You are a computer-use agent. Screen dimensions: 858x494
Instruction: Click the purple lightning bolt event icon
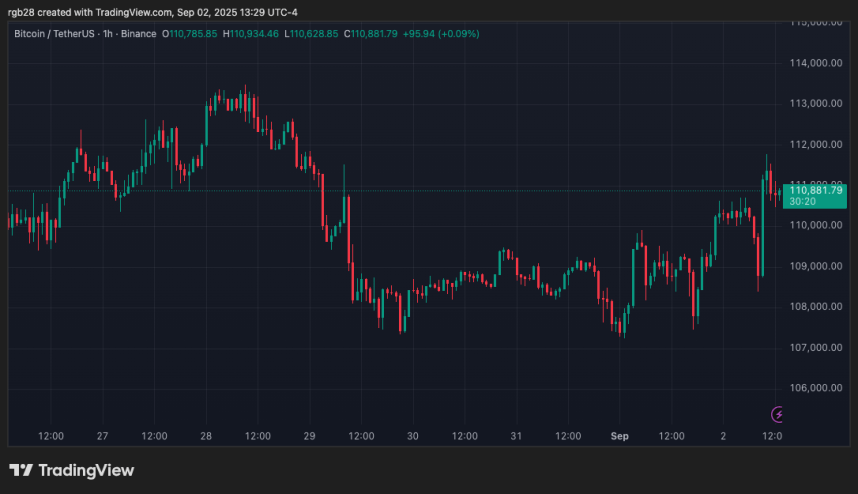click(x=778, y=414)
